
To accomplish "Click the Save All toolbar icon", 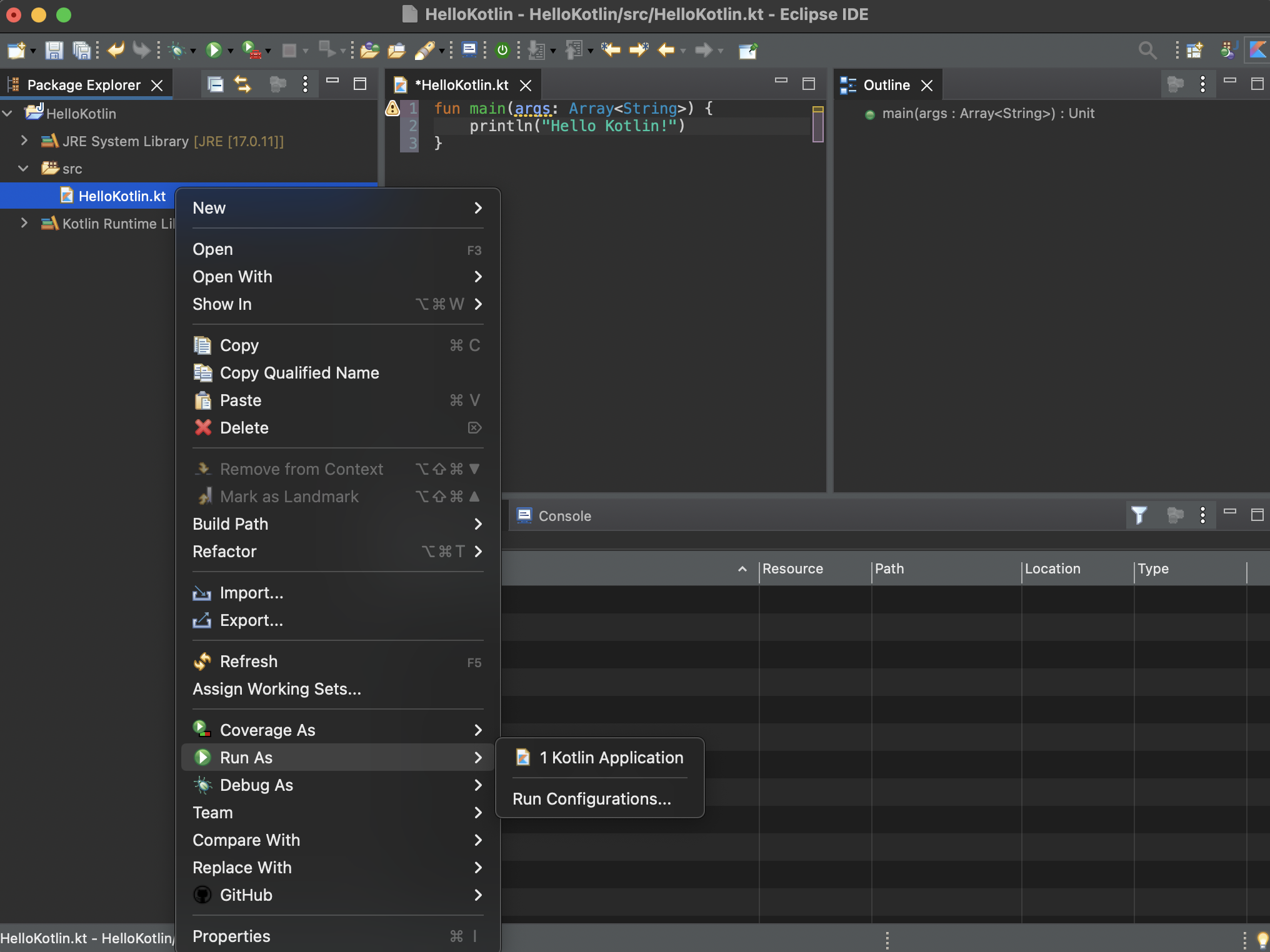I will pos(81,50).
